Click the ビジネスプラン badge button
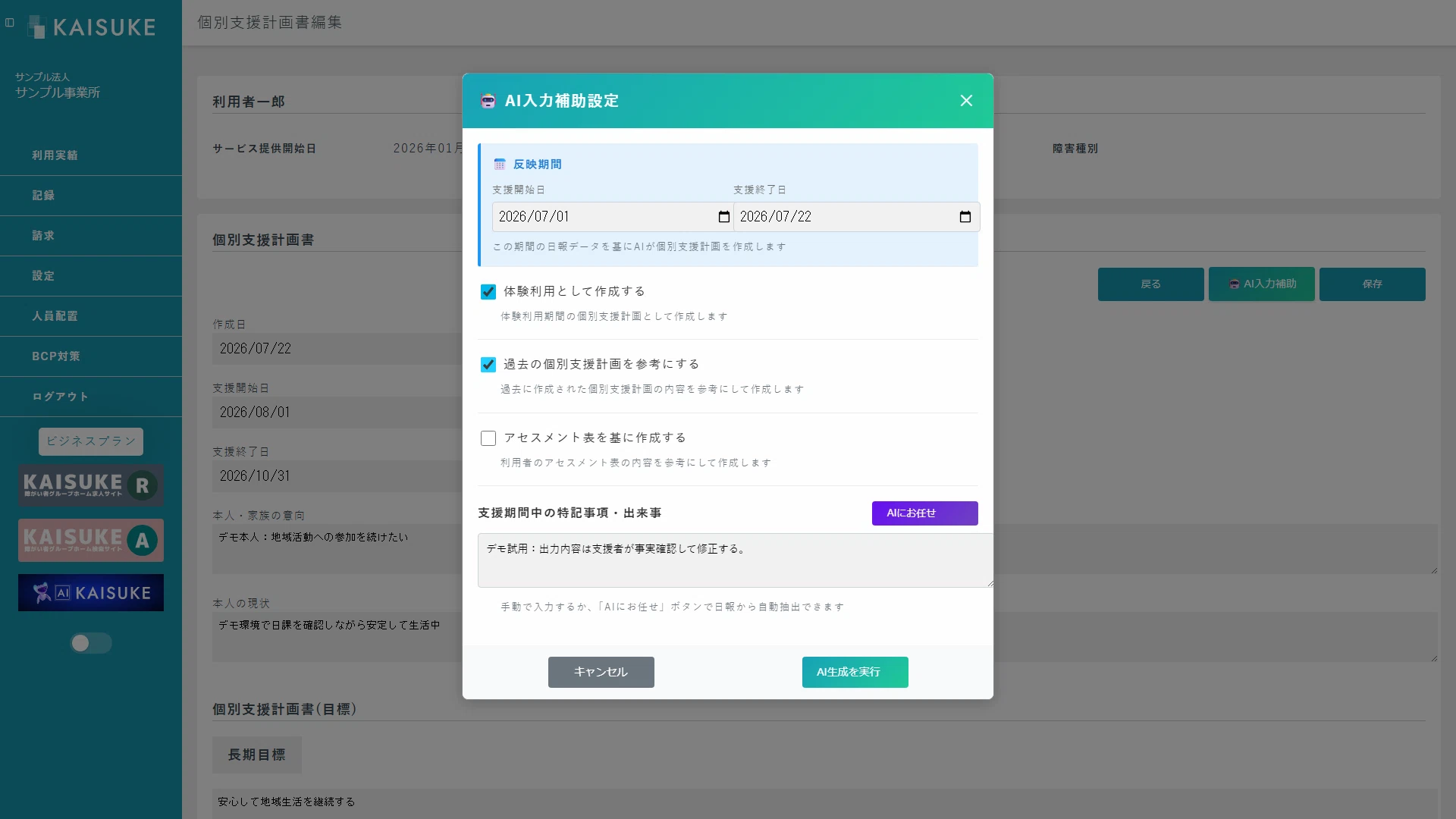1456x819 pixels. tap(91, 441)
